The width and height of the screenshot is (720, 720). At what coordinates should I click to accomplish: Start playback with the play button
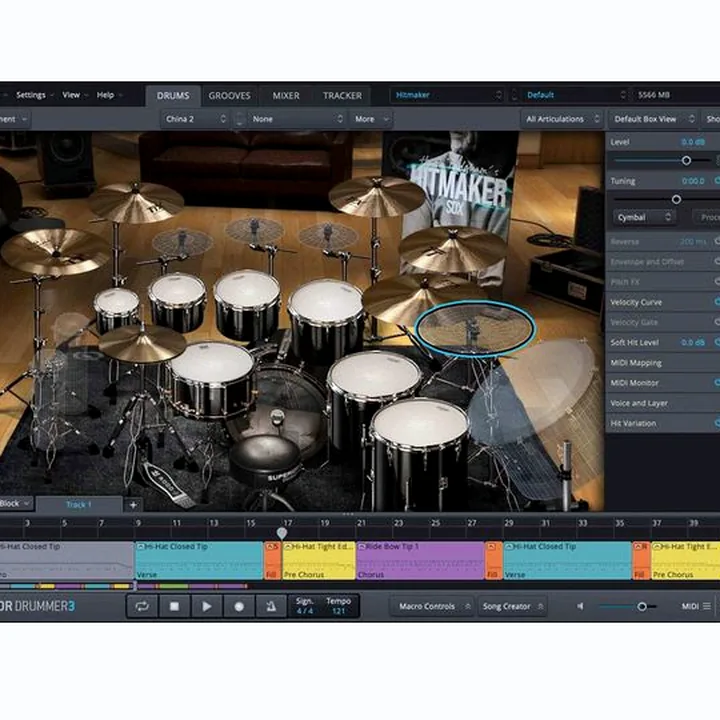click(207, 607)
